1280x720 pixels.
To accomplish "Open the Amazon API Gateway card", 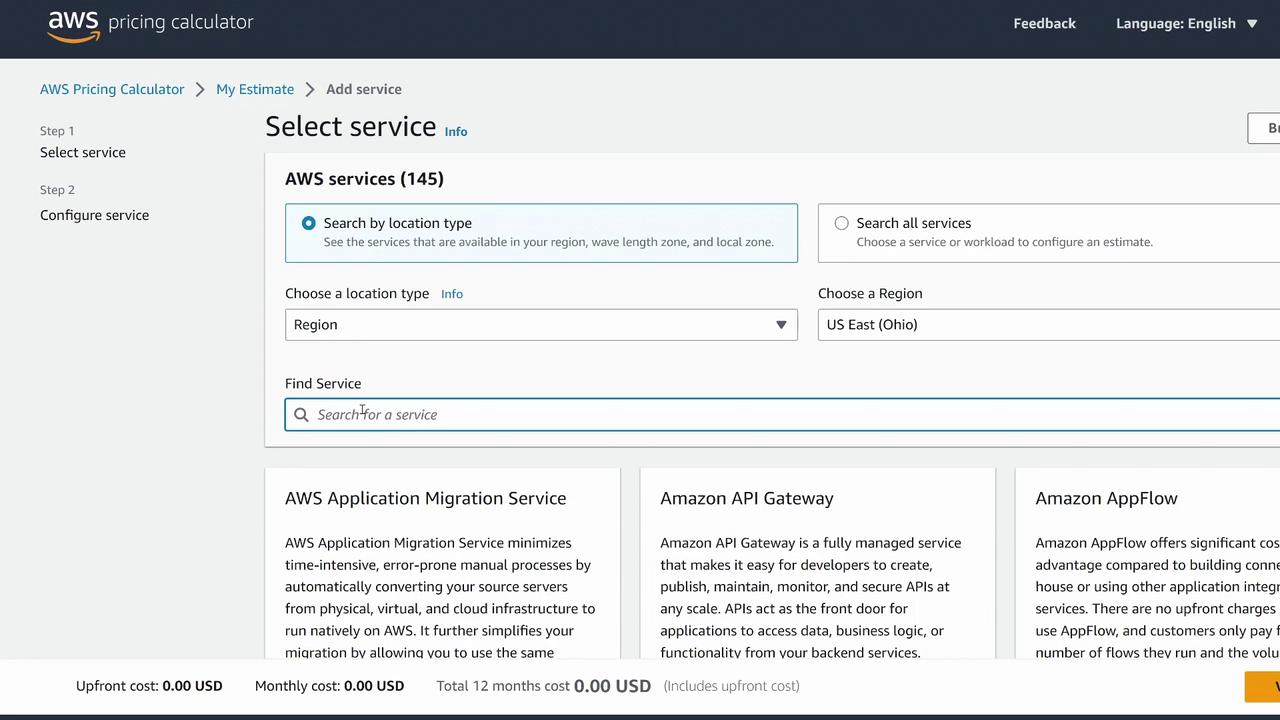I will (x=817, y=563).
